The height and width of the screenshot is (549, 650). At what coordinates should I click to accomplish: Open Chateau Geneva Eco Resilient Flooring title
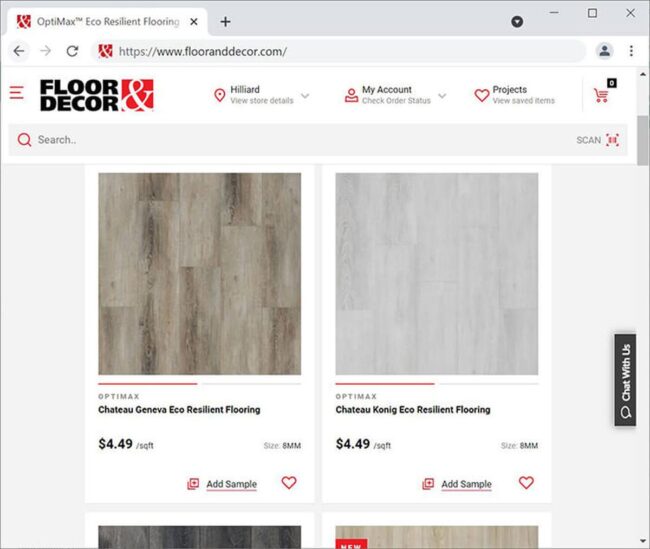tap(179, 410)
